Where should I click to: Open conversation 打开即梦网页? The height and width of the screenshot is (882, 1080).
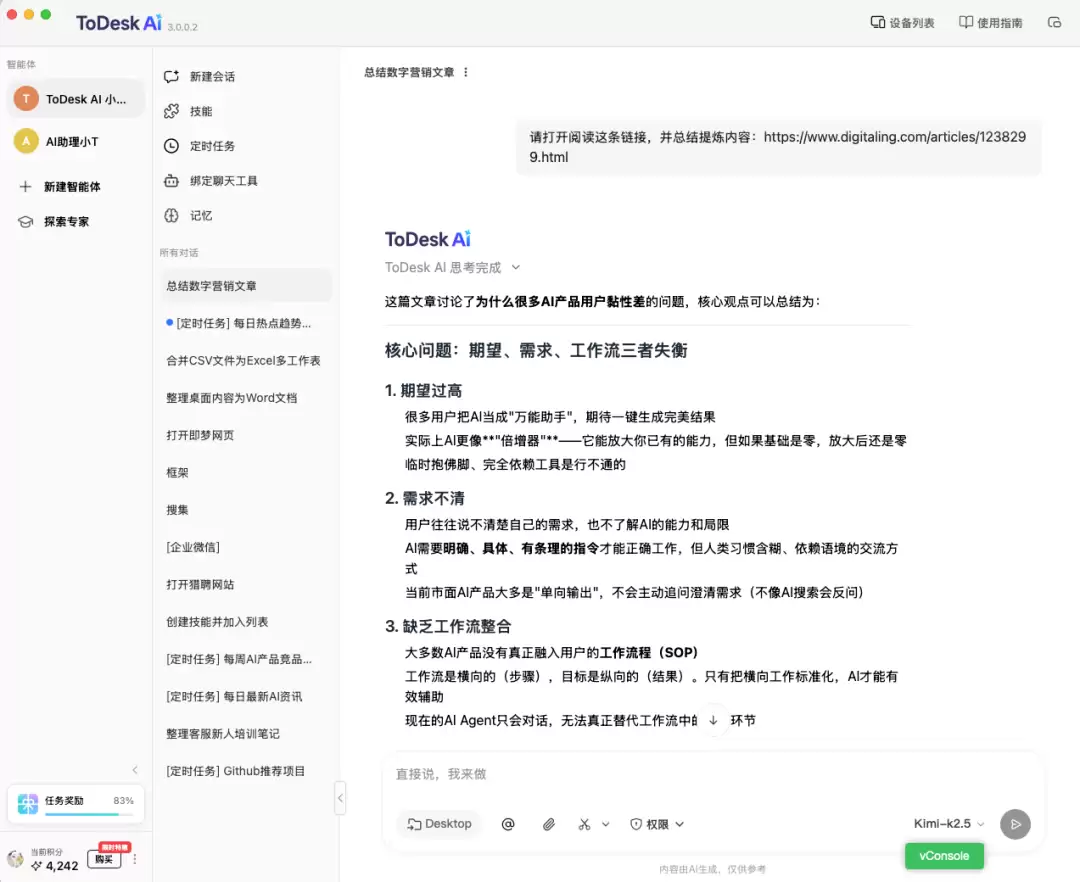(x=247, y=435)
